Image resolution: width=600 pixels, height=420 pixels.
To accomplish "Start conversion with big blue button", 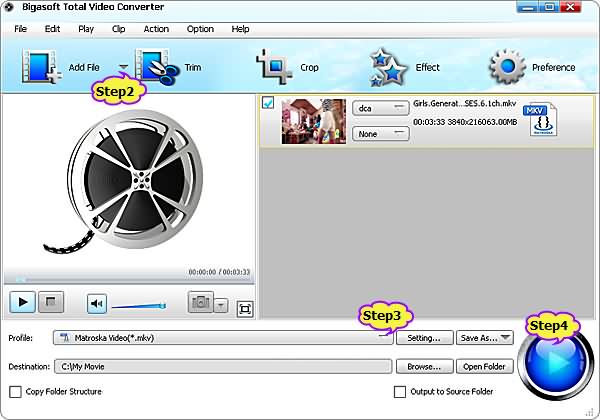I will (x=555, y=362).
